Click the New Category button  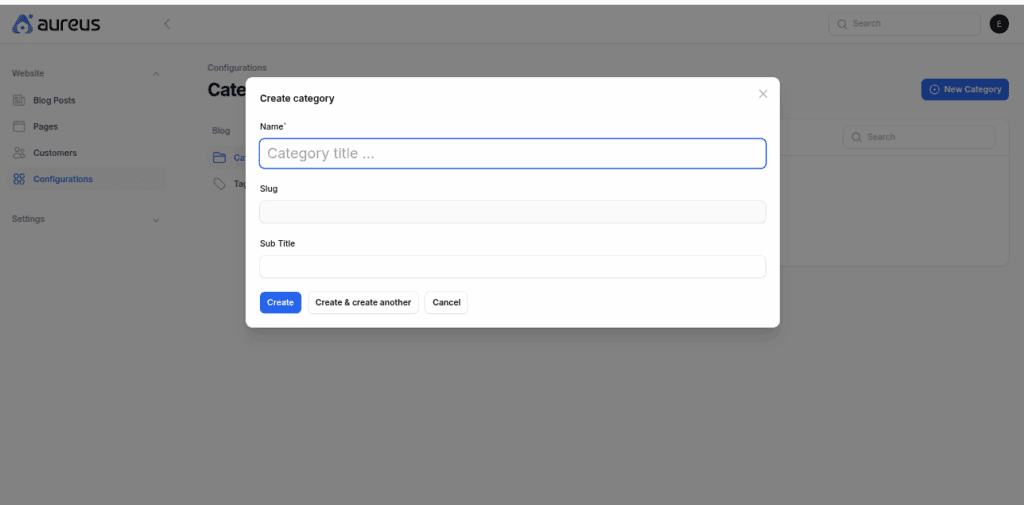click(x=965, y=90)
